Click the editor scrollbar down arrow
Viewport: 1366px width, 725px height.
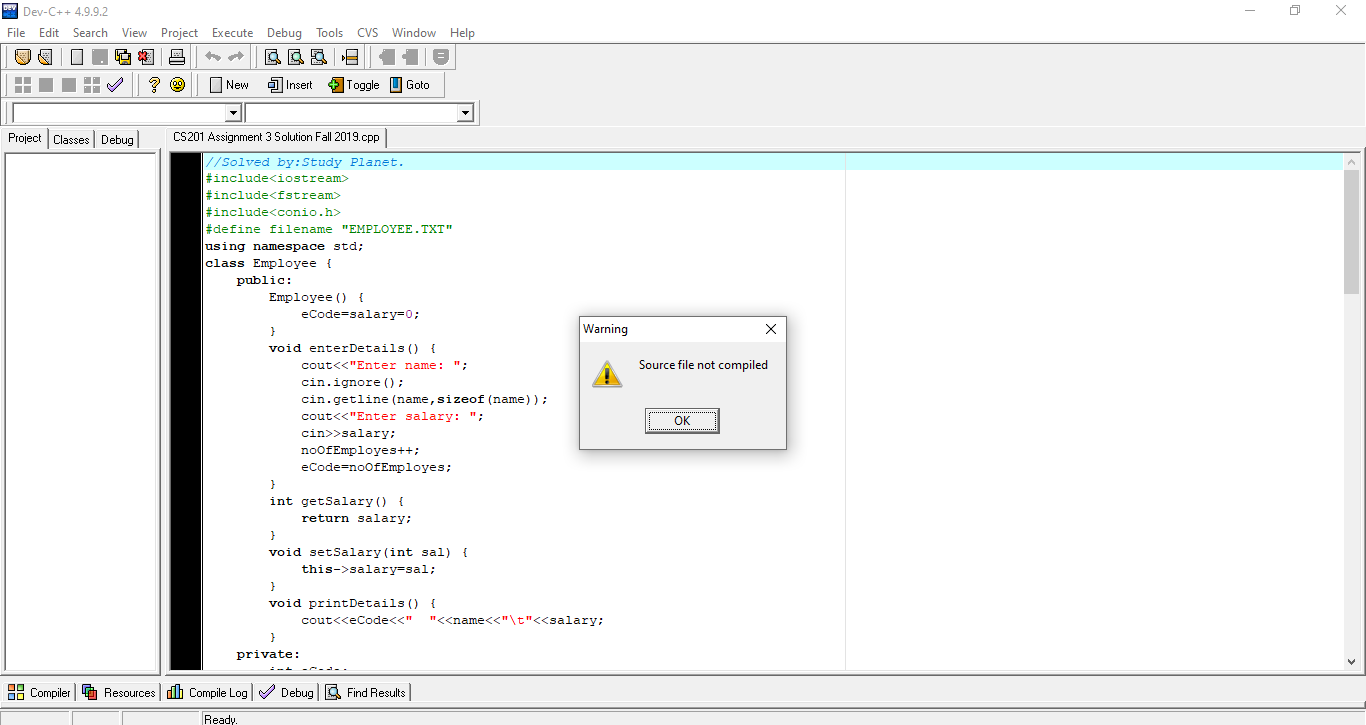[x=1352, y=661]
